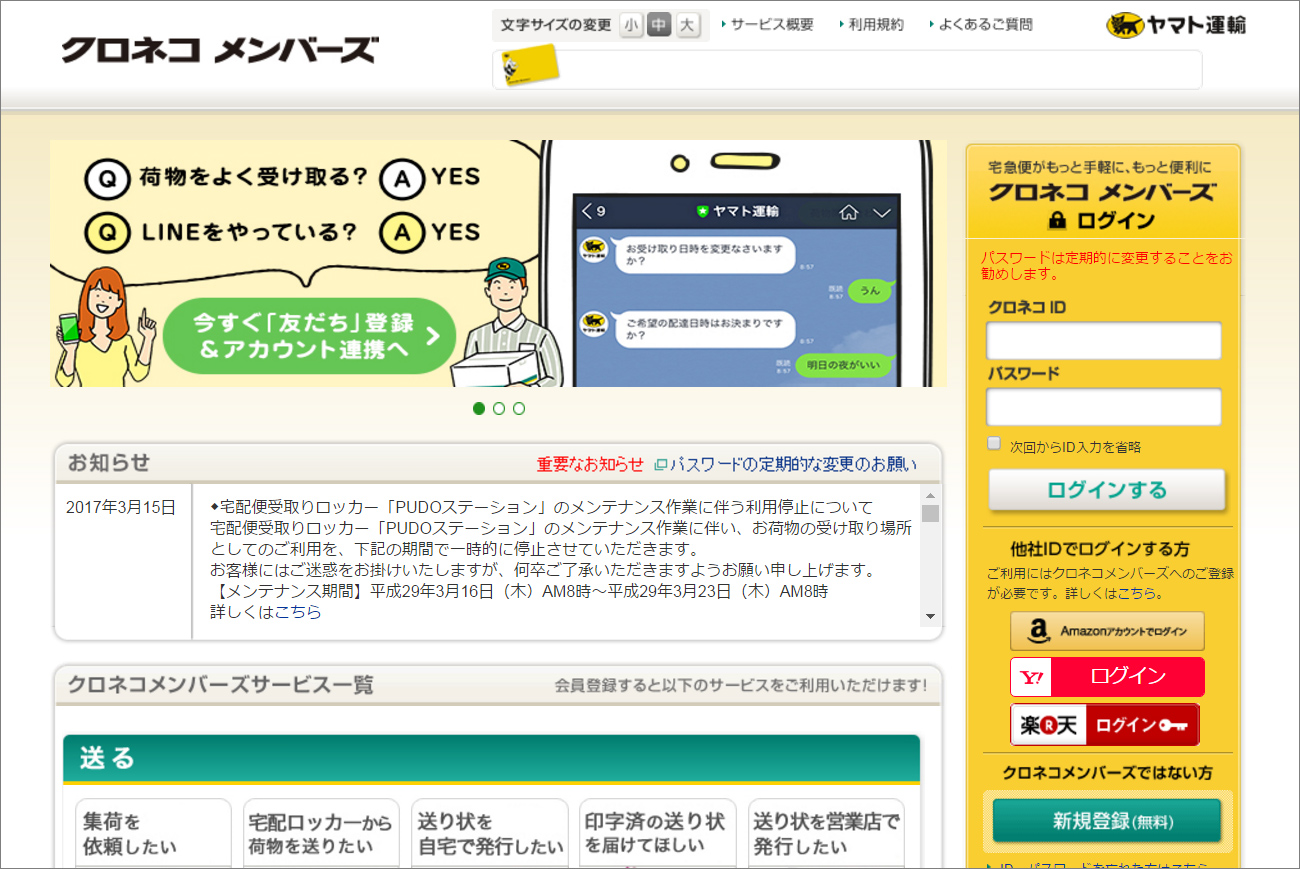Click the 送る section header
The image size is (1300, 869).
click(x=491, y=759)
